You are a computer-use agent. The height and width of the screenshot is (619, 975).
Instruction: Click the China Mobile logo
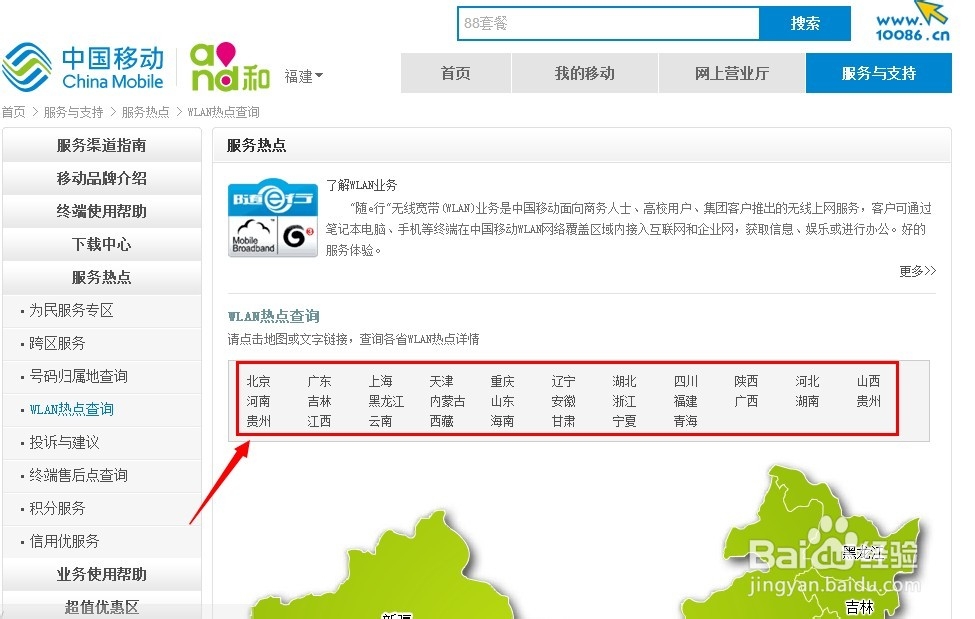tap(83, 67)
